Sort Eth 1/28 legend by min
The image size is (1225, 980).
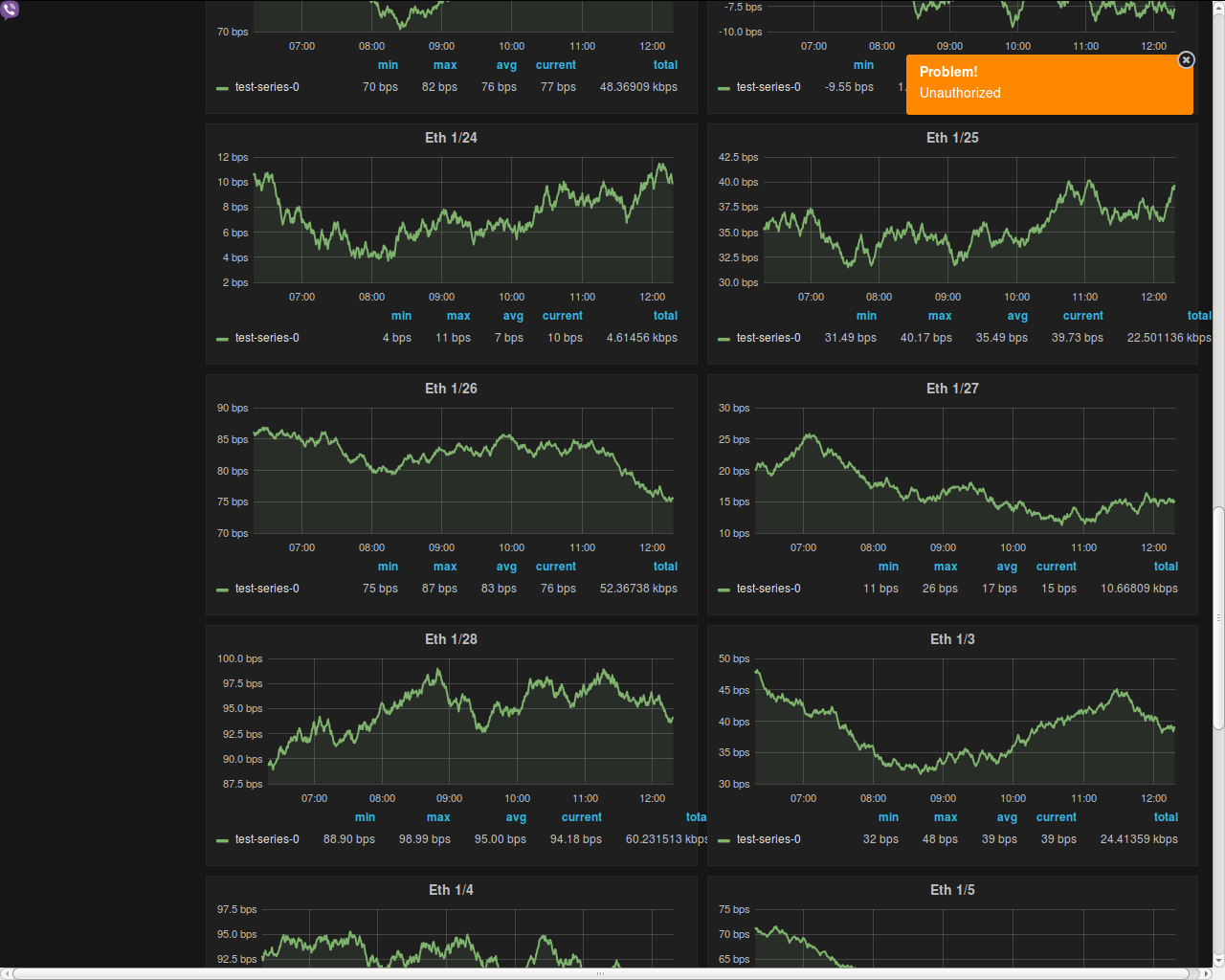[x=365, y=817]
